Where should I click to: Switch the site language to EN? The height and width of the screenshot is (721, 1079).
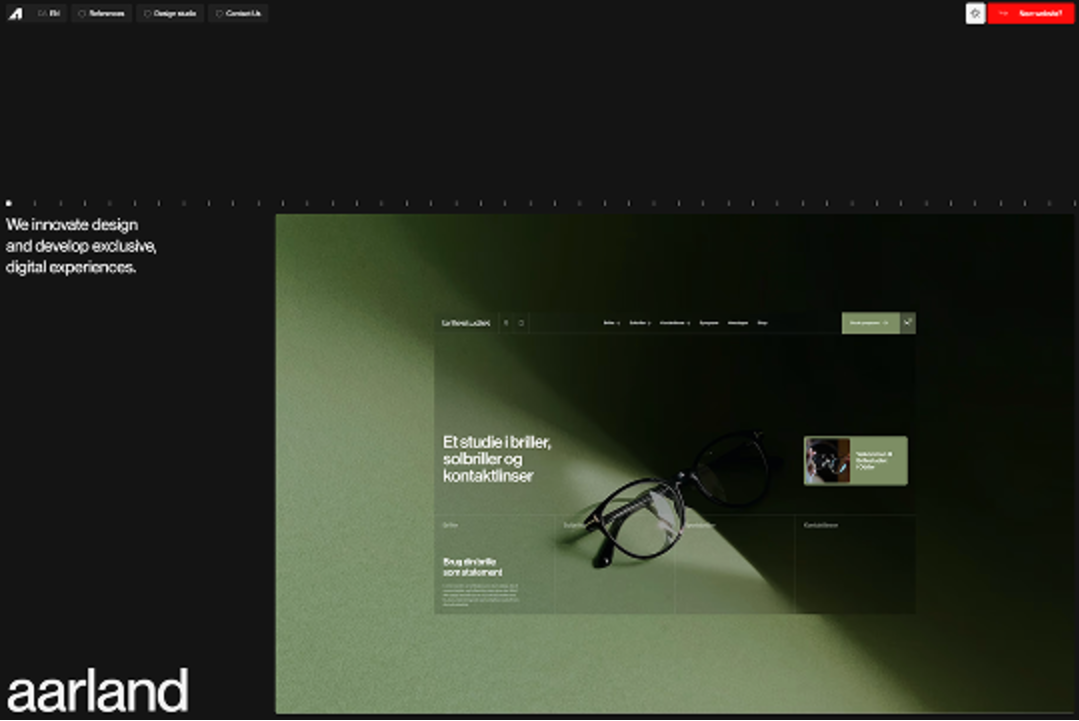click(53, 13)
